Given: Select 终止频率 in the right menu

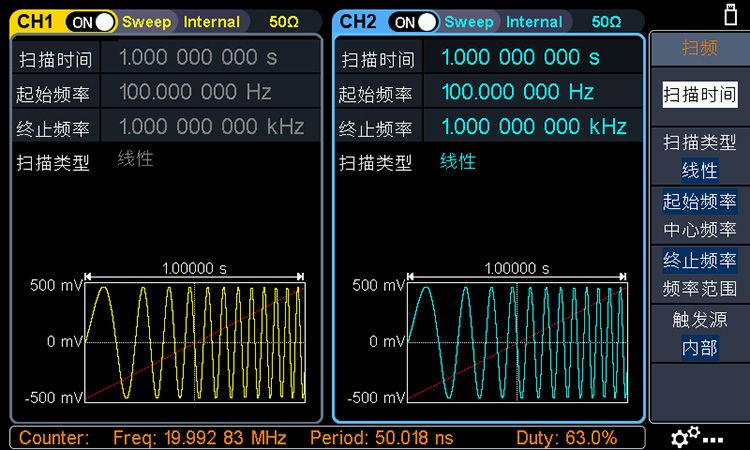Looking at the screenshot, I should click(700, 260).
